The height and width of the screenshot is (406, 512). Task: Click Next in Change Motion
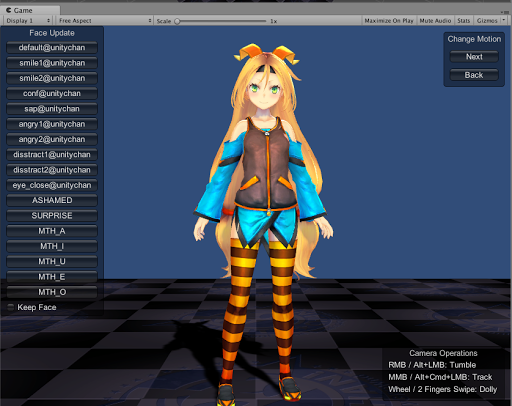(x=474, y=57)
